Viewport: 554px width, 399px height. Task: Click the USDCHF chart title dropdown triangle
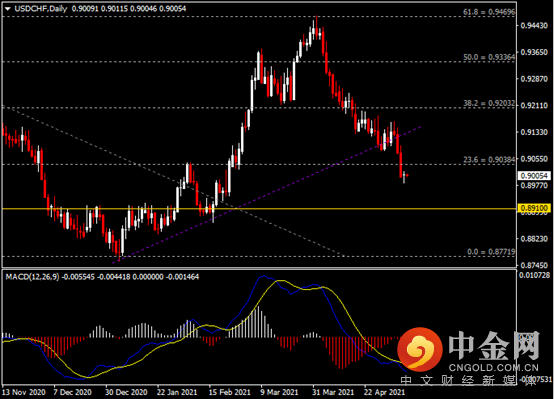[x=7, y=9]
